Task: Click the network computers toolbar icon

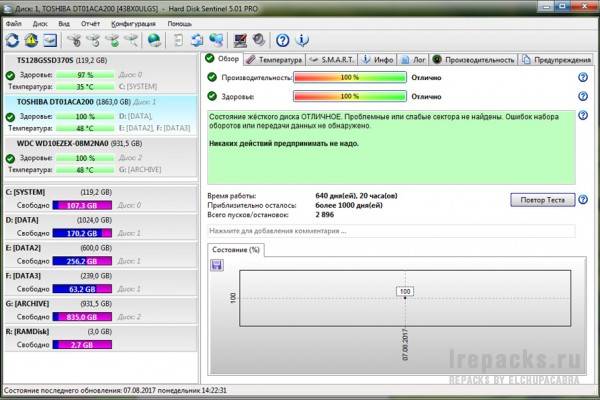Action: pyautogui.click(x=216, y=40)
